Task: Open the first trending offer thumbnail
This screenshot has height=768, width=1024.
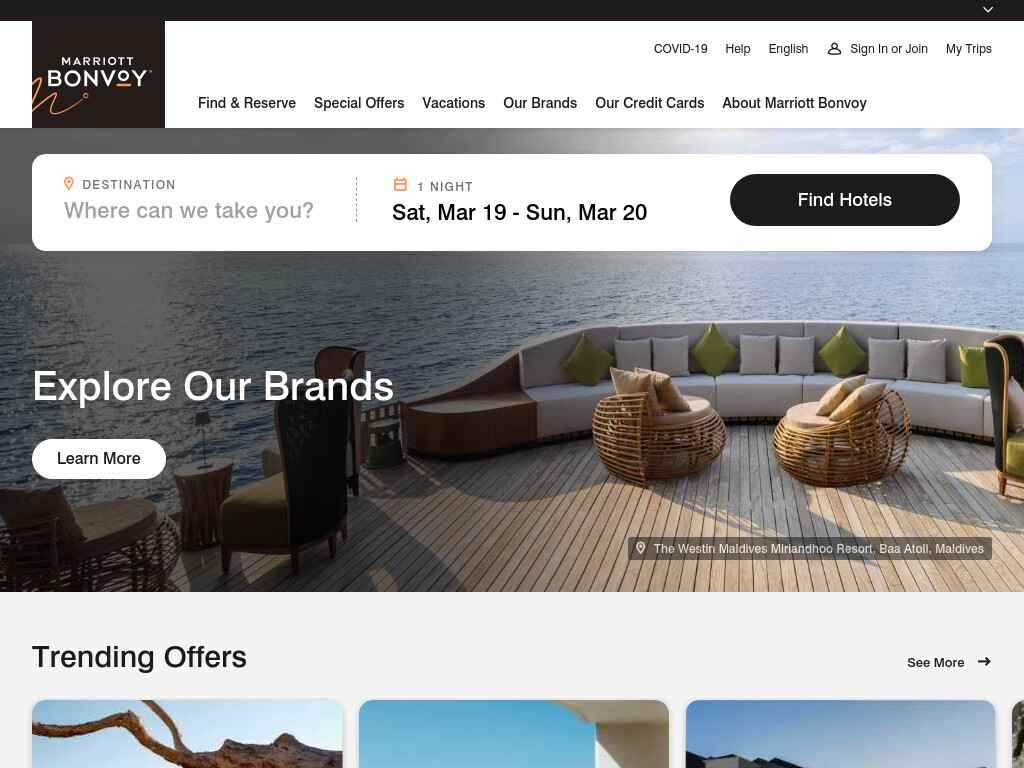Action: (187, 734)
